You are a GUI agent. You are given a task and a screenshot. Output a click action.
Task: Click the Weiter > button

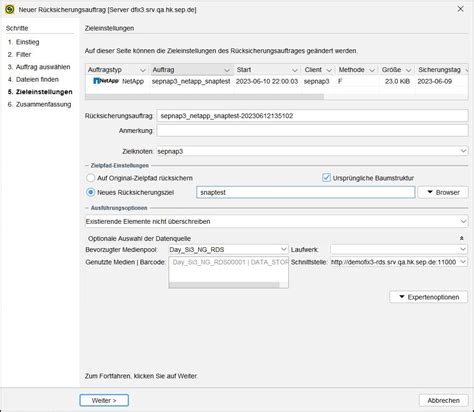point(104,400)
